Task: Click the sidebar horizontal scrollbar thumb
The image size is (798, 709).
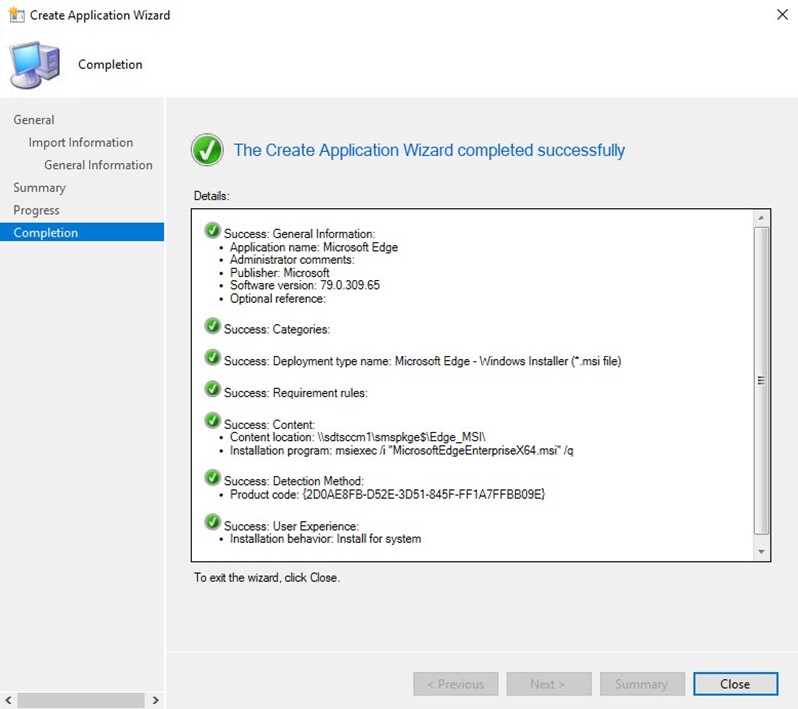Action: pos(81,700)
